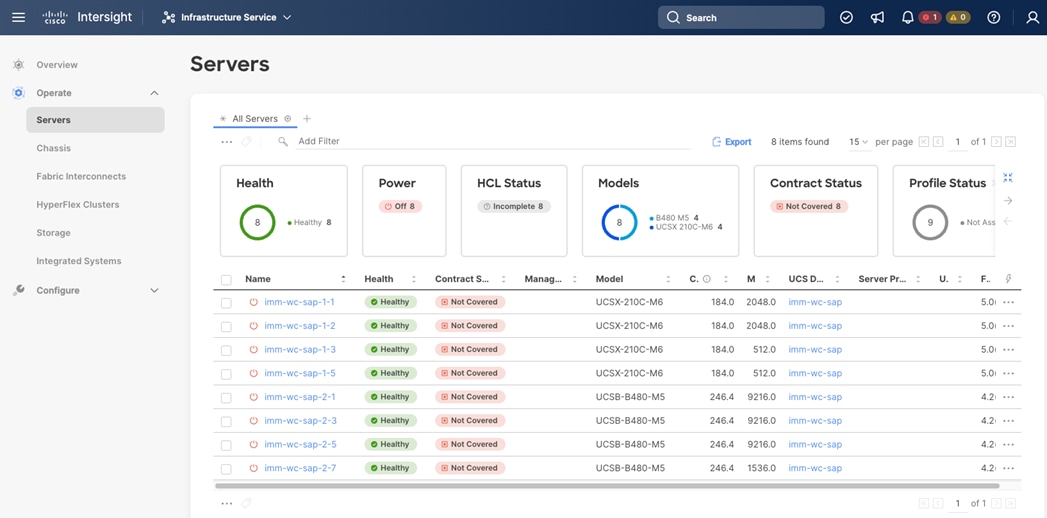Filter by Not Covered 8 contract status
Screen dimensions: 1047x518
(x=809, y=206)
